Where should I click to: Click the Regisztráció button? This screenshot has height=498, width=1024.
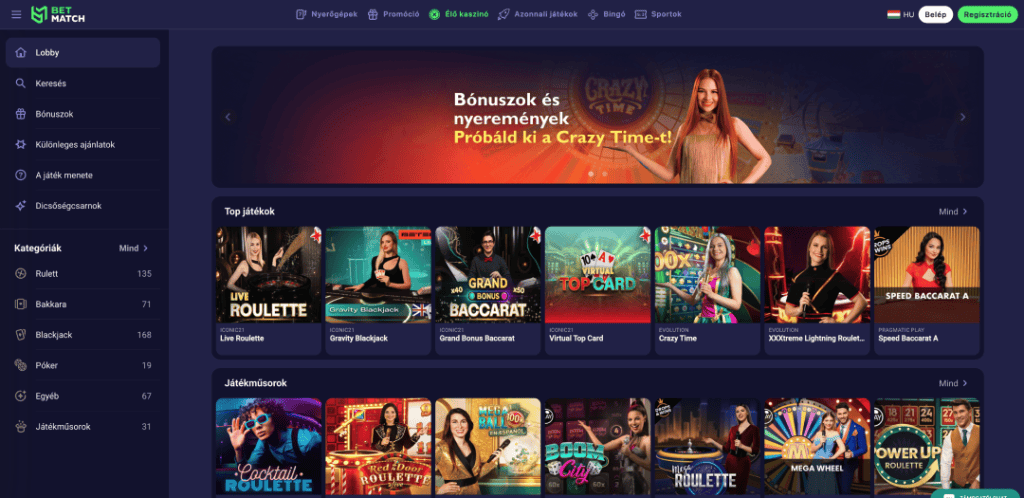click(x=987, y=14)
